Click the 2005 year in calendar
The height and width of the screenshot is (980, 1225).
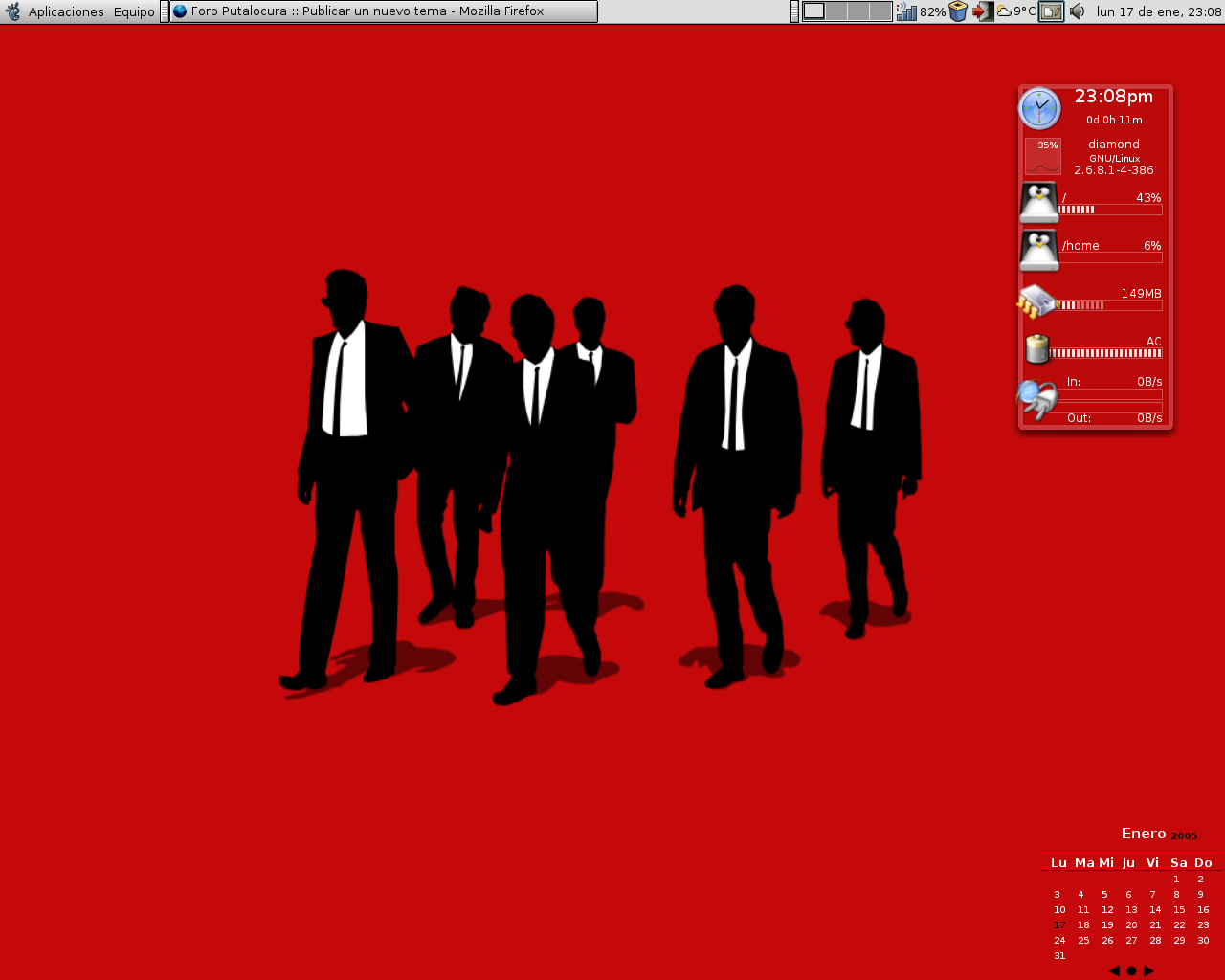point(1184,836)
